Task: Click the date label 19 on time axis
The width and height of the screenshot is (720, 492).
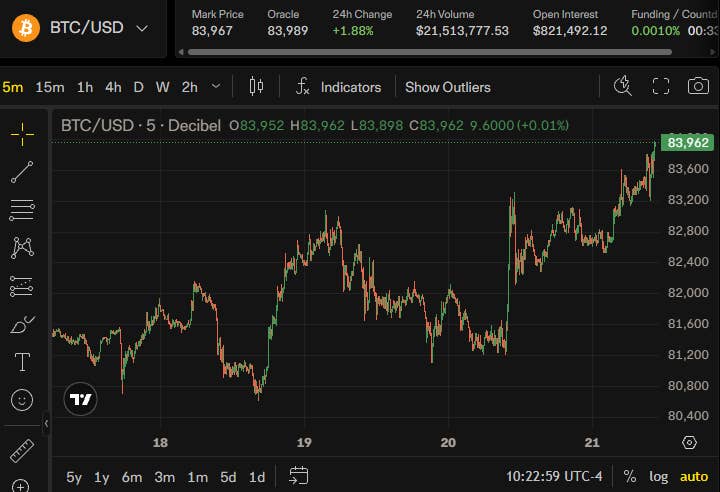Action: [304, 442]
